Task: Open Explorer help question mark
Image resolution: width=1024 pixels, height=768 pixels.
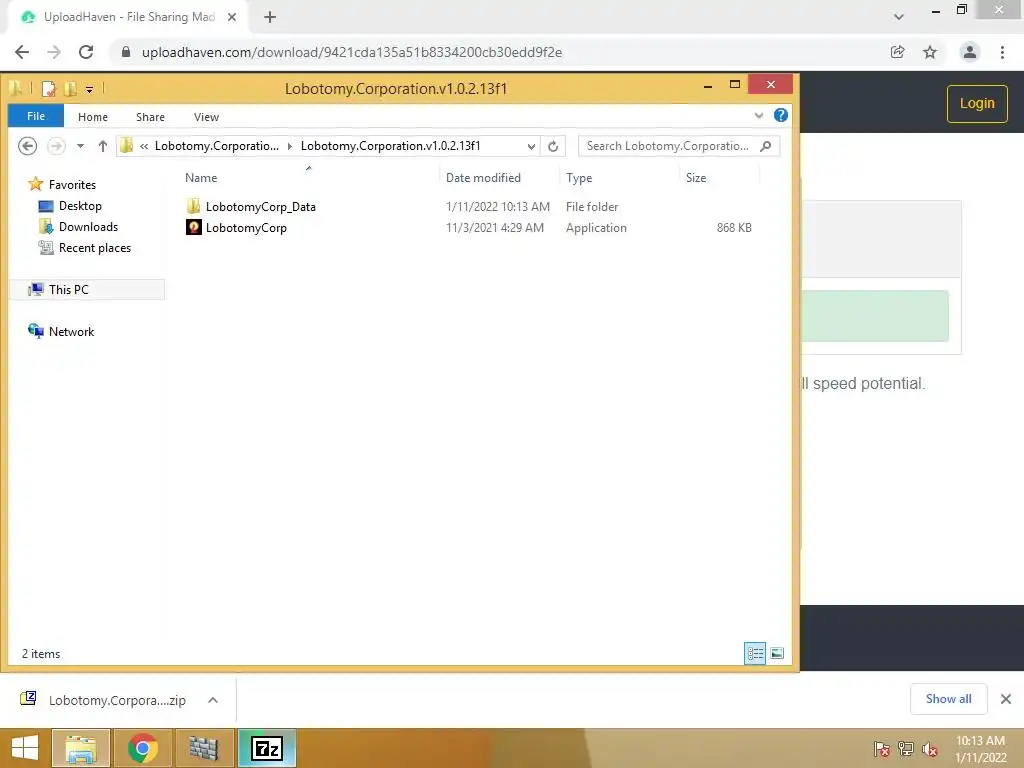Action: click(780, 116)
